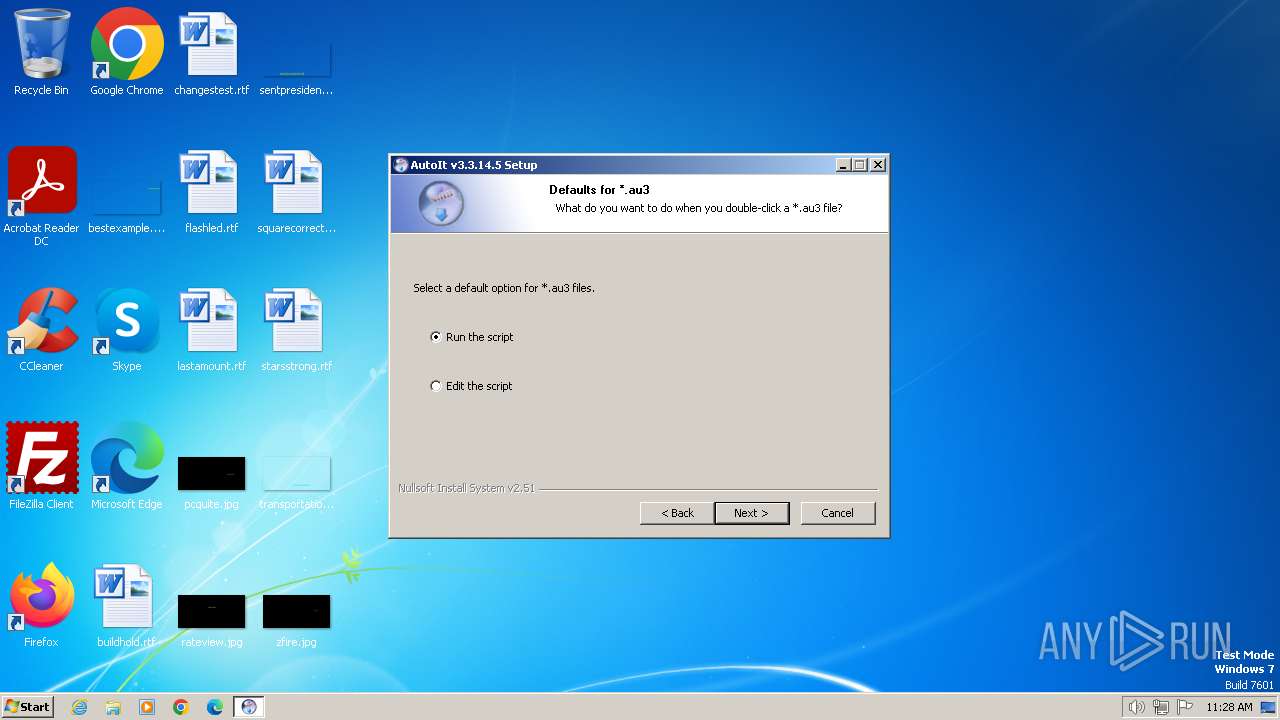Launch Edge from the taskbar
Viewport: 1280px width, 720px height.
(x=215, y=707)
